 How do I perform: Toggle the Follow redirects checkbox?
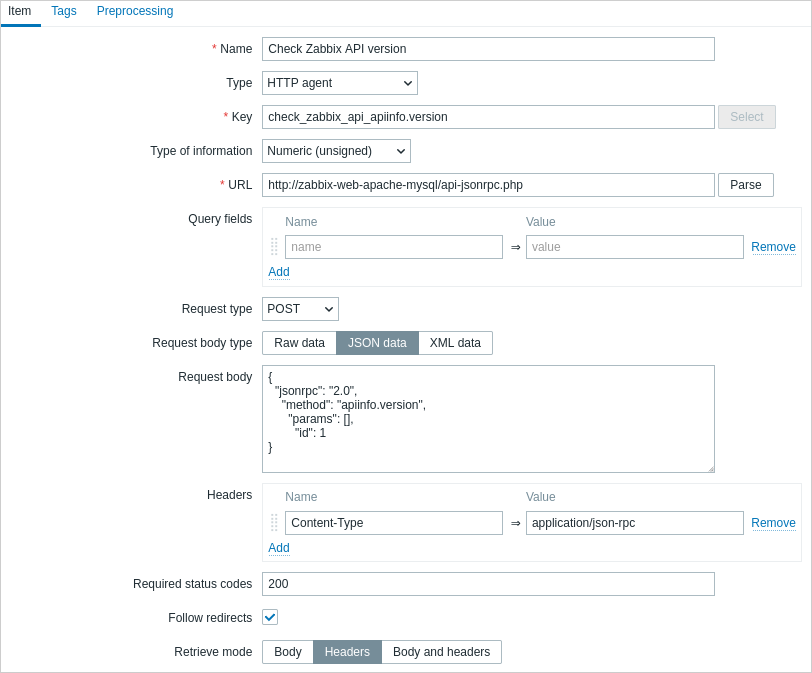(270, 617)
